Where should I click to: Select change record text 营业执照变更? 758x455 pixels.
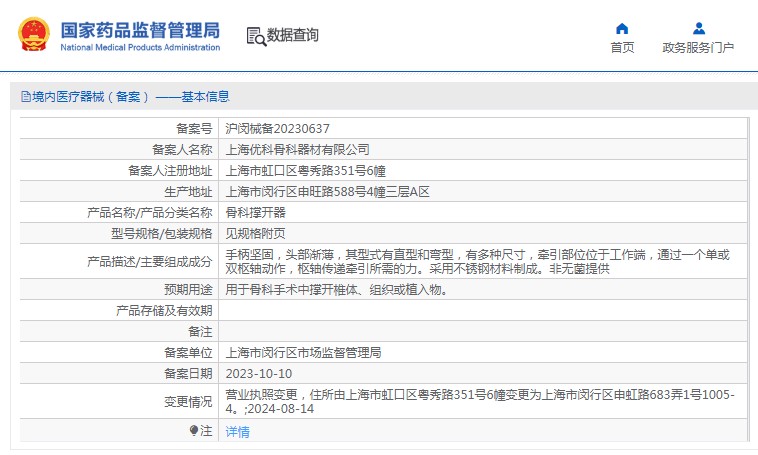[480, 402]
